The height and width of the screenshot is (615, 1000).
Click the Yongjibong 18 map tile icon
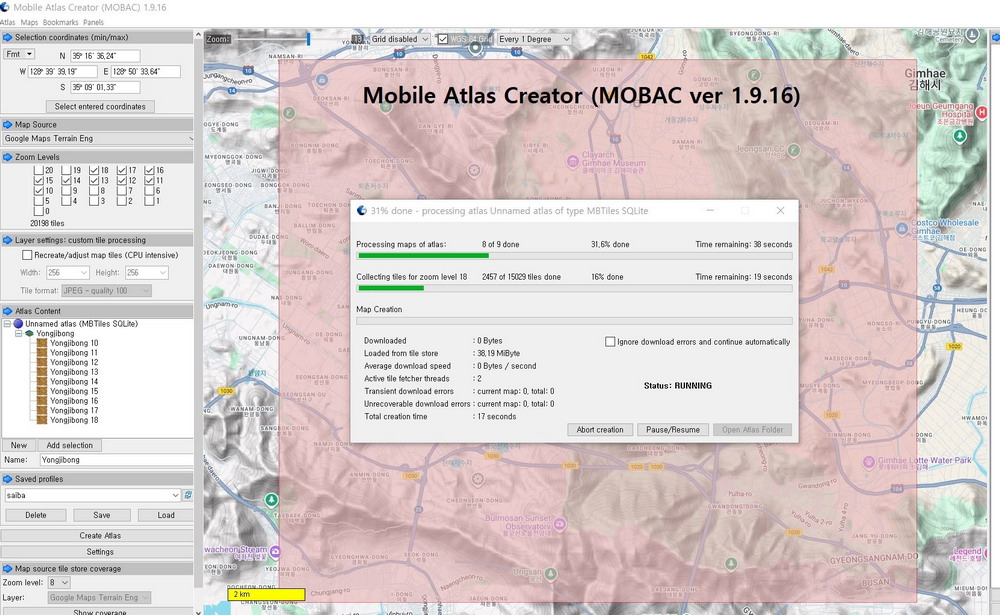tap(41, 420)
